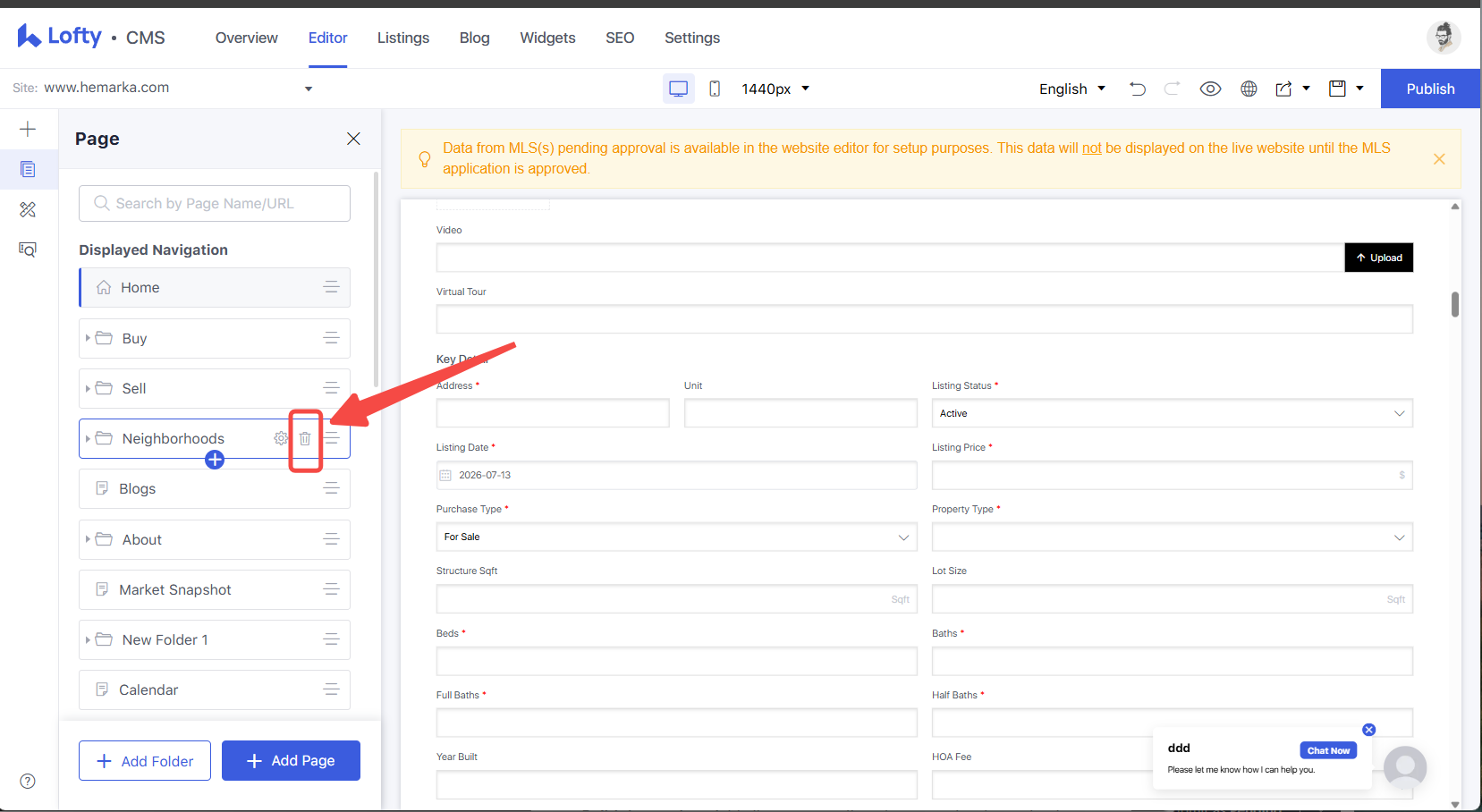Click the Listing Date field
The width and height of the screenshot is (1482, 812).
click(x=676, y=475)
